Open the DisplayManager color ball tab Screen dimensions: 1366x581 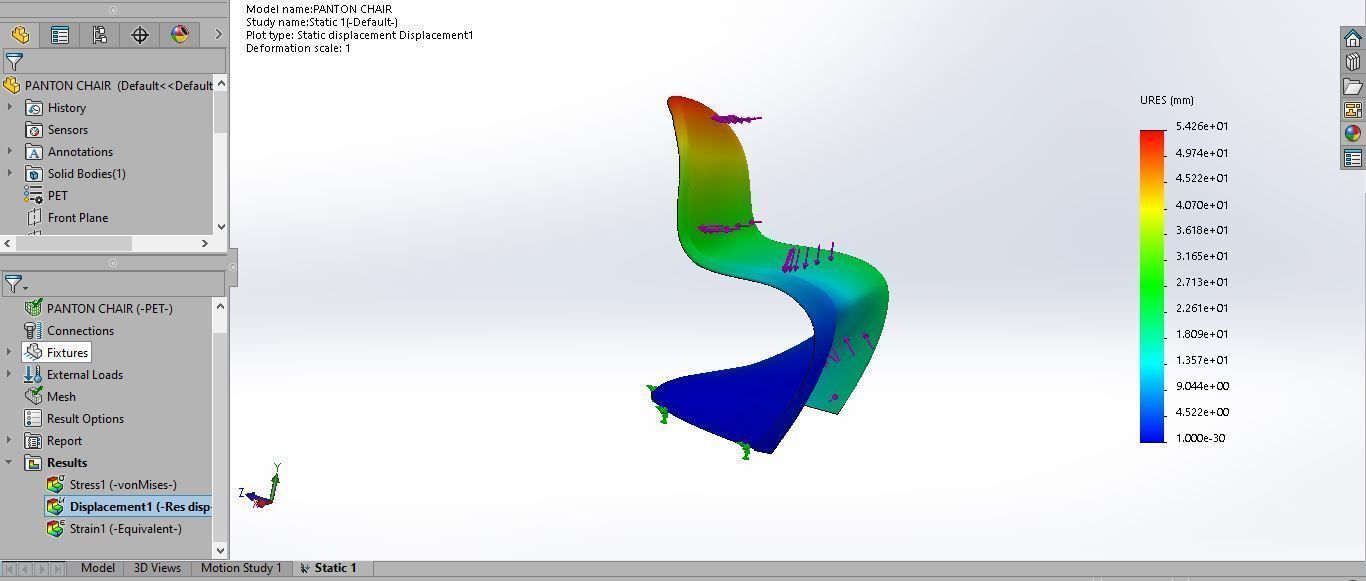pyautogui.click(x=180, y=35)
